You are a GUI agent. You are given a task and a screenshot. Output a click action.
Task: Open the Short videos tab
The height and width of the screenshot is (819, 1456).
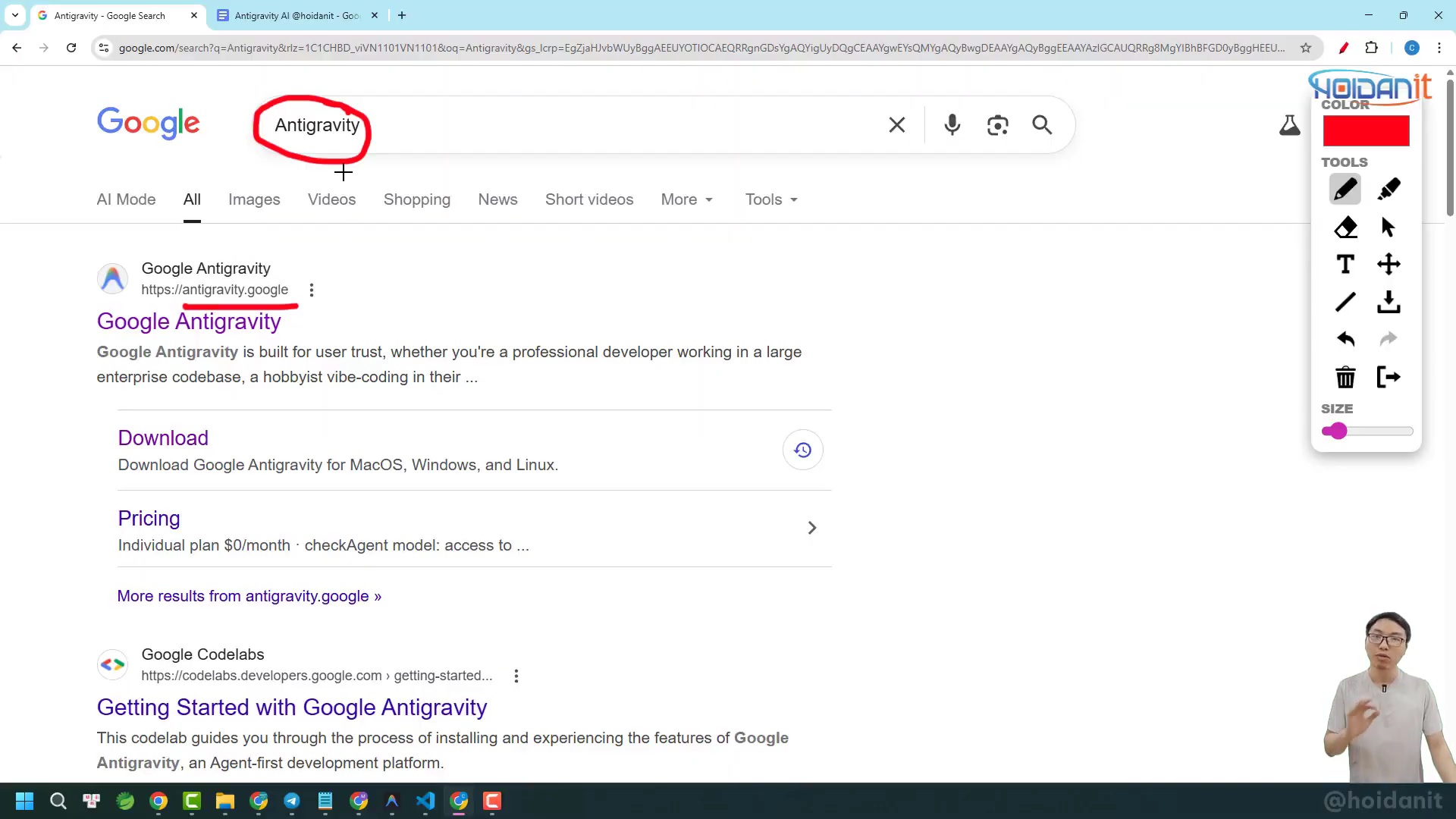tap(588, 199)
